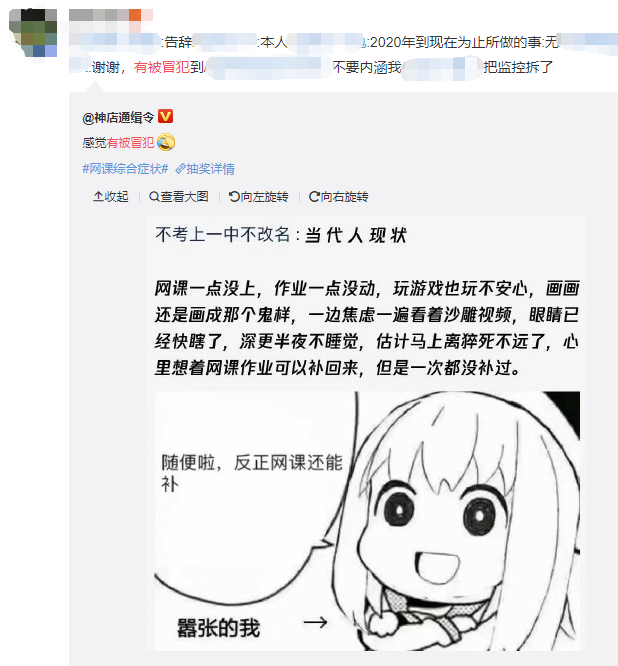The width and height of the screenshot is (618, 666).
Task: Open the 抽奖详情 lottery details link
Action: pos(210,169)
